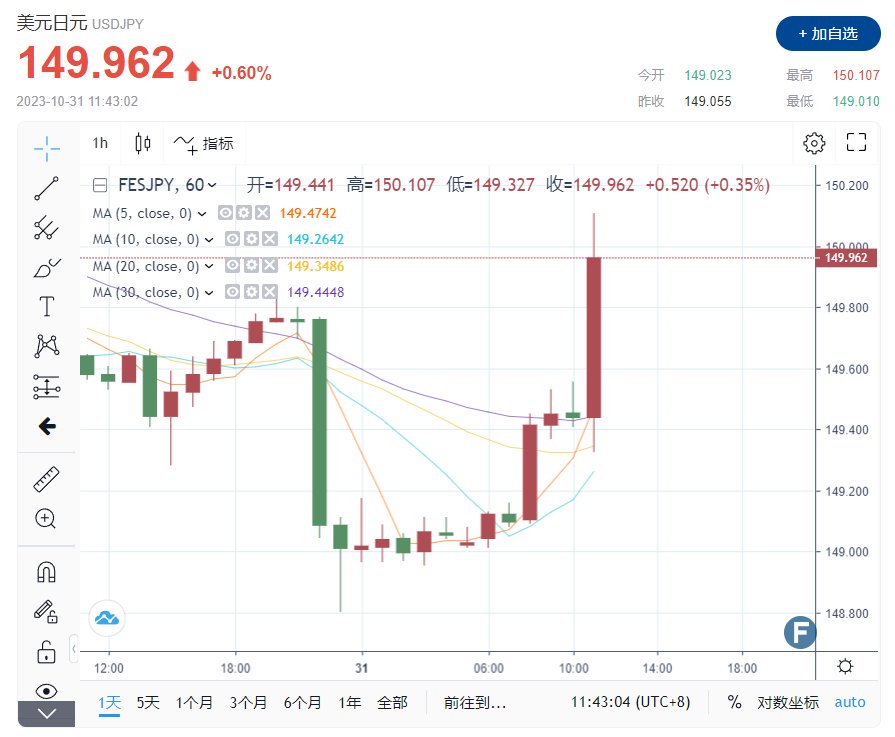The image size is (895, 737).
Task: Click the 加自选 button
Action: (827, 34)
